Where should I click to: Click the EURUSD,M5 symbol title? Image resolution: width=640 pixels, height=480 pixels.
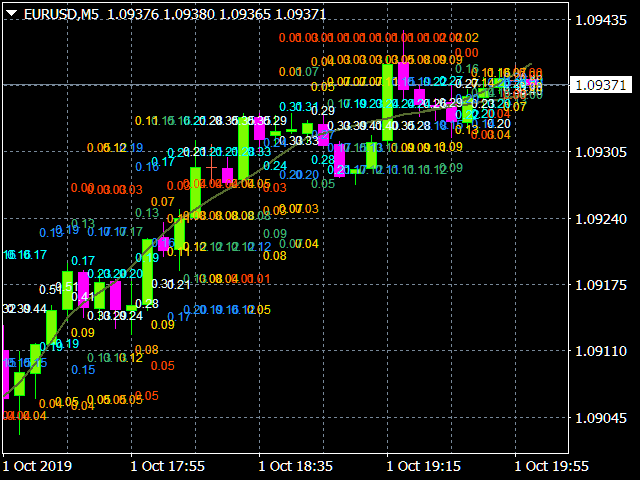pyautogui.click(x=61, y=11)
